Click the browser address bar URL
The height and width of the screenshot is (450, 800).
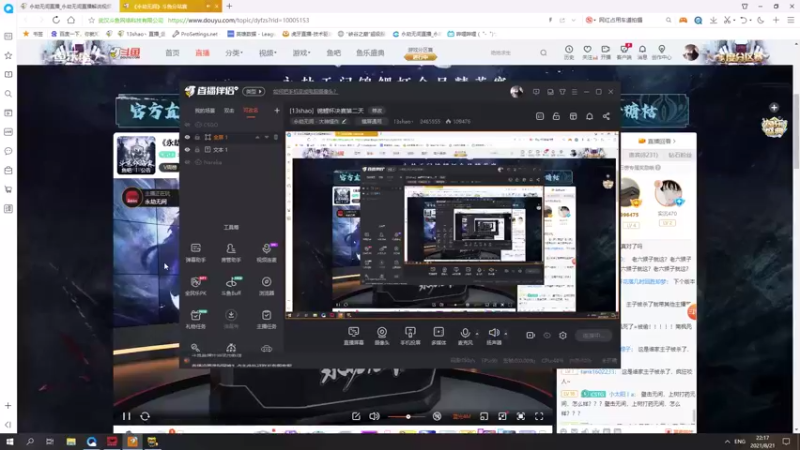pos(238,20)
